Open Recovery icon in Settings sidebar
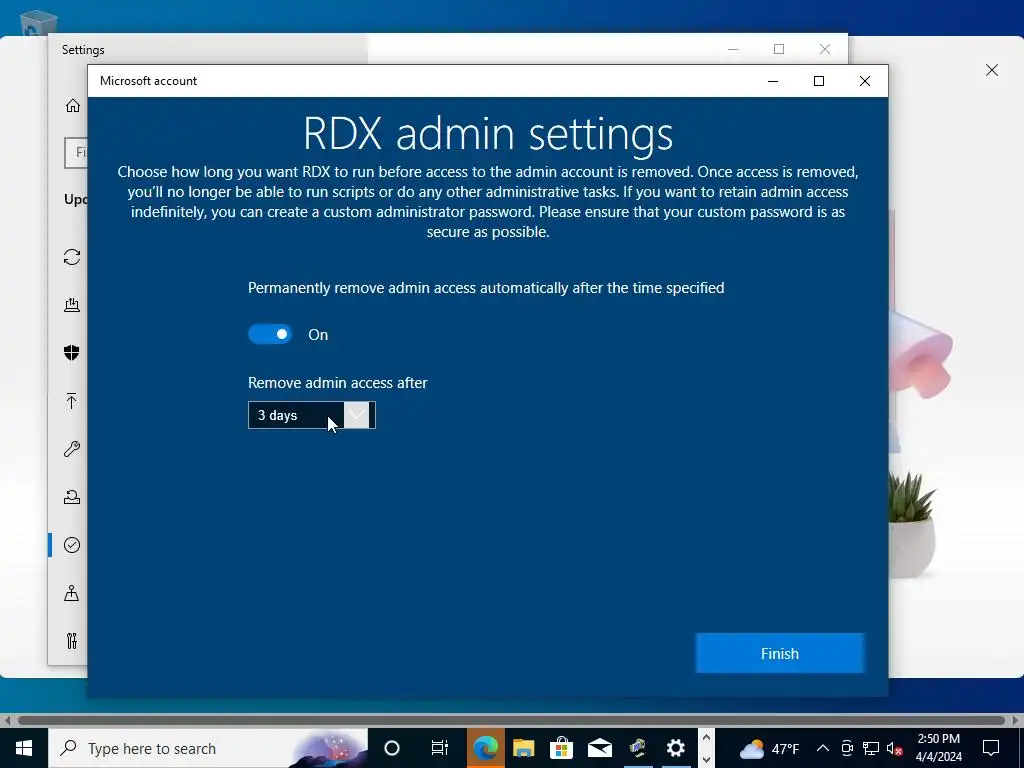 [72, 497]
